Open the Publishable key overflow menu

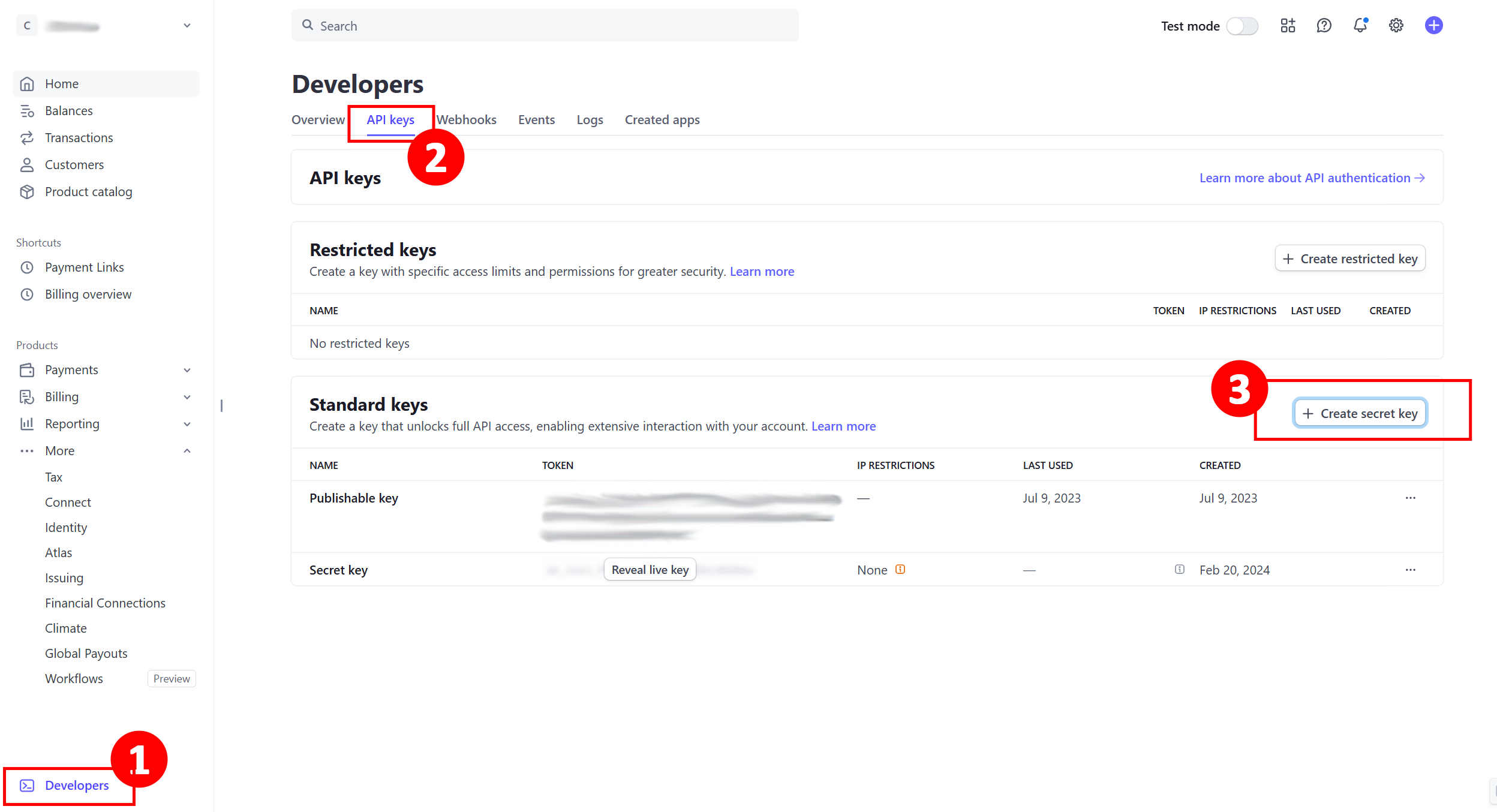pos(1411,498)
